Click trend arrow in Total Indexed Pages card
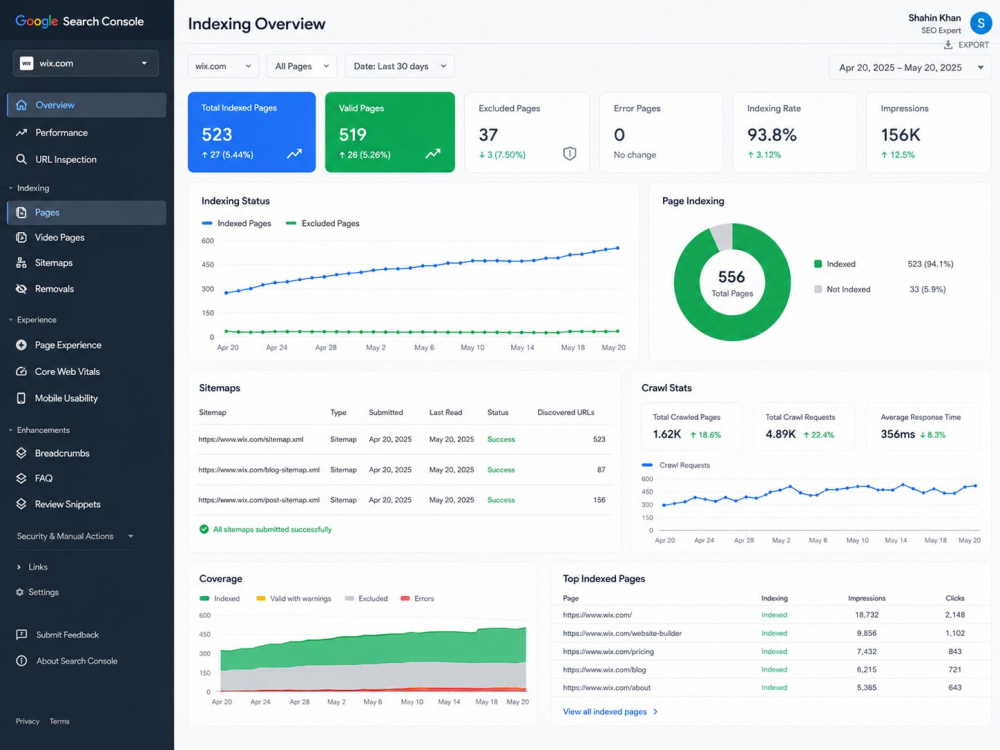 point(294,154)
